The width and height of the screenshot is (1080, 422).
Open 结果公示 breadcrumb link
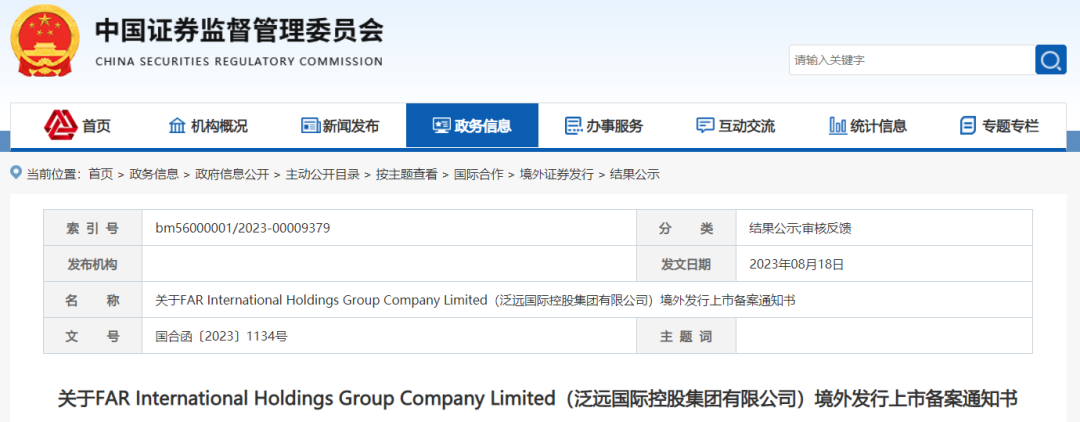pos(634,175)
